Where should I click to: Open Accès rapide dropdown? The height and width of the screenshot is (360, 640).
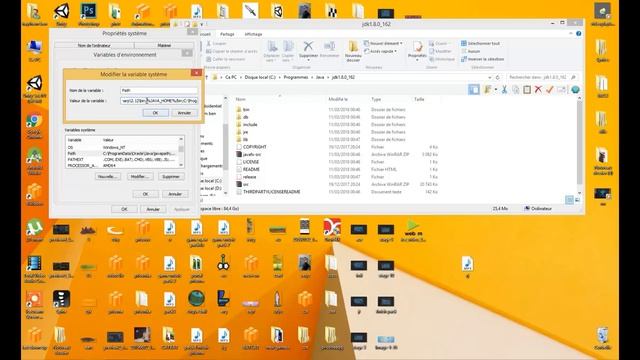[380, 51]
